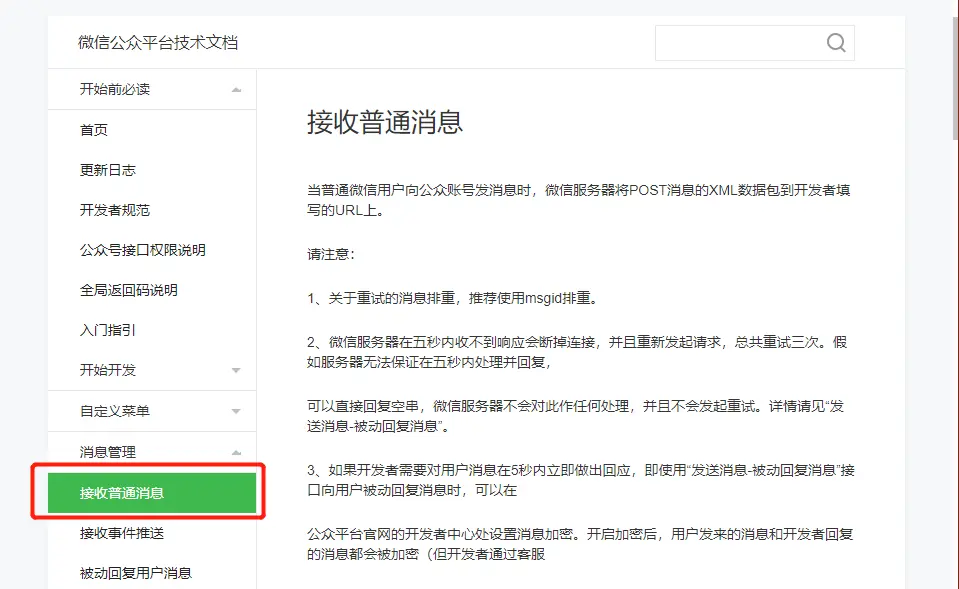Click the 开始开发 sidebar label
The height and width of the screenshot is (589, 959).
108,370
